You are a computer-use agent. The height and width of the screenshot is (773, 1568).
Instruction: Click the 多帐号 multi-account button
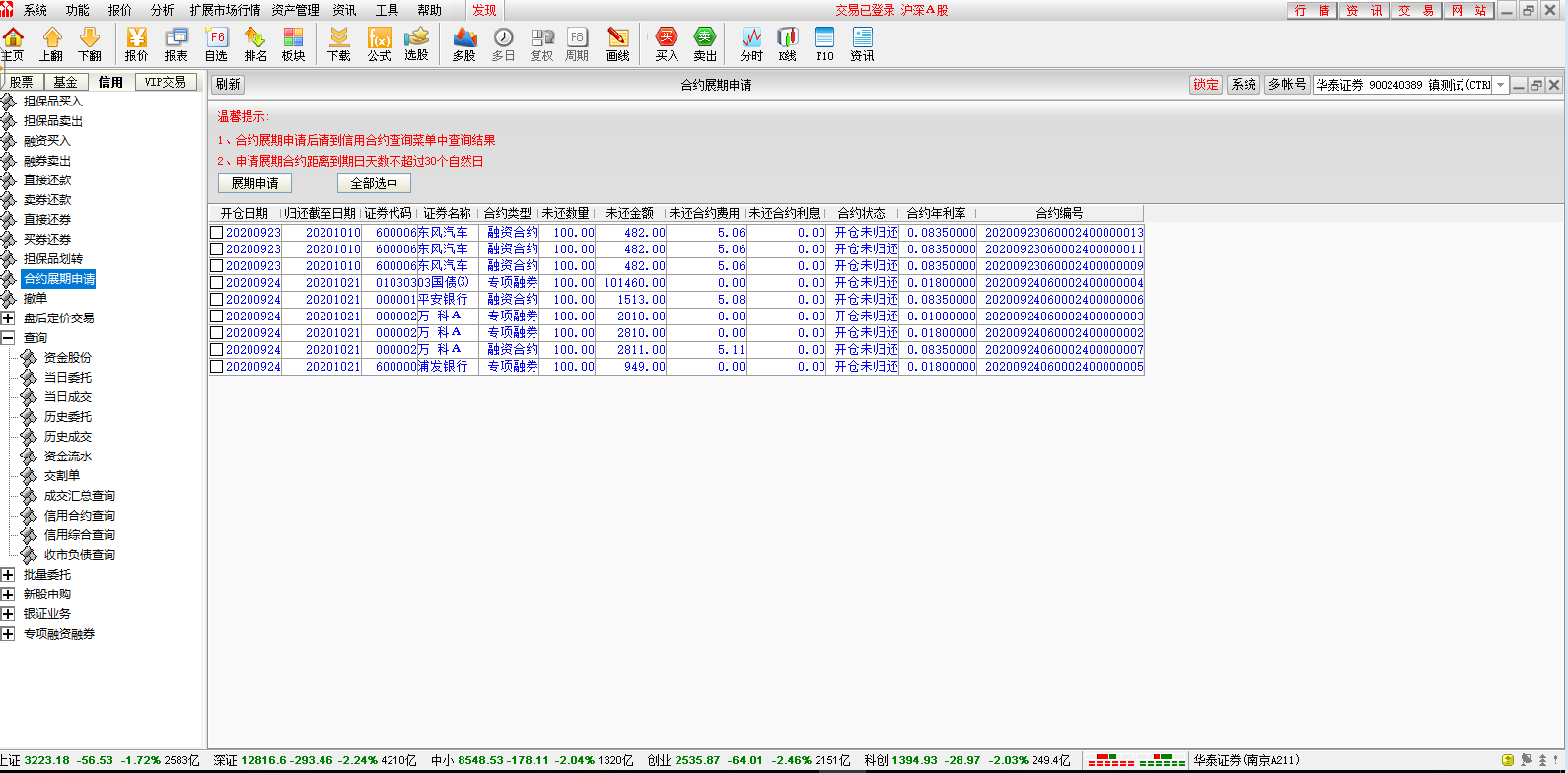pos(1287,85)
